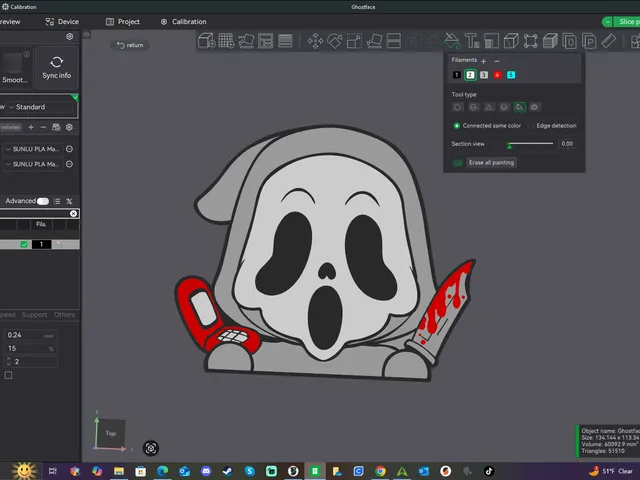Viewport: 640px width, 480px height.
Task: Switch to the Project tab
Action: click(123, 22)
